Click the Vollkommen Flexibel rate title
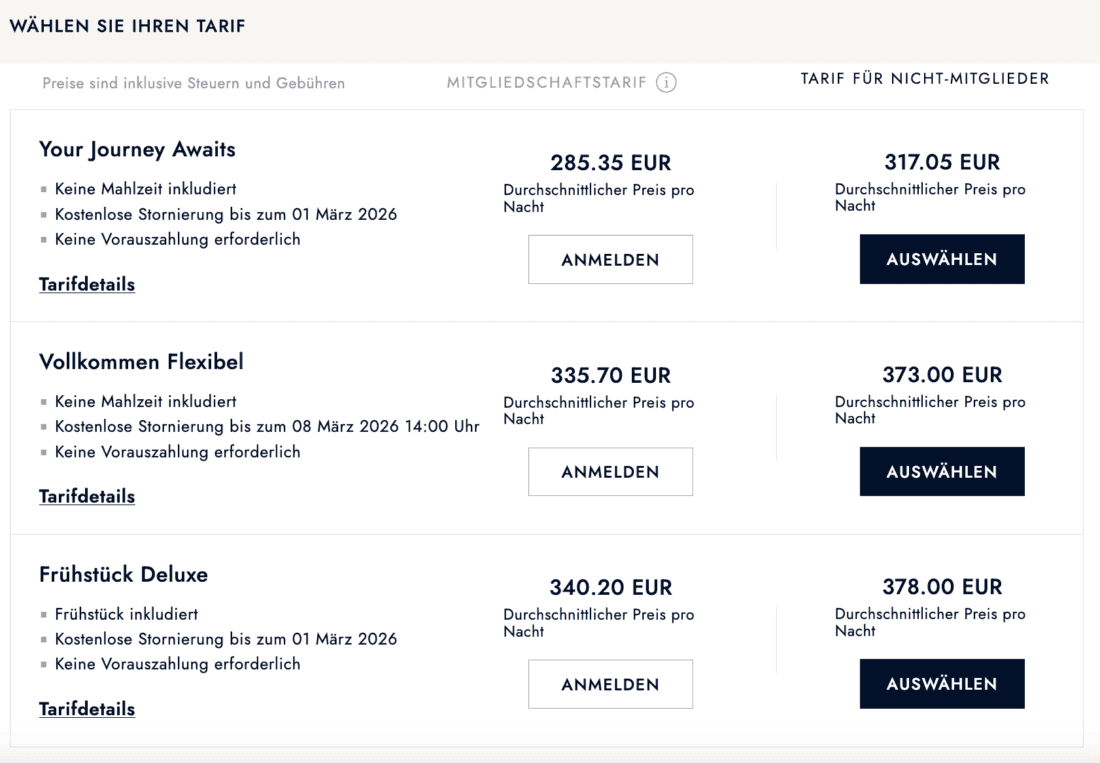The height and width of the screenshot is (763, 1100). (141, 362)
